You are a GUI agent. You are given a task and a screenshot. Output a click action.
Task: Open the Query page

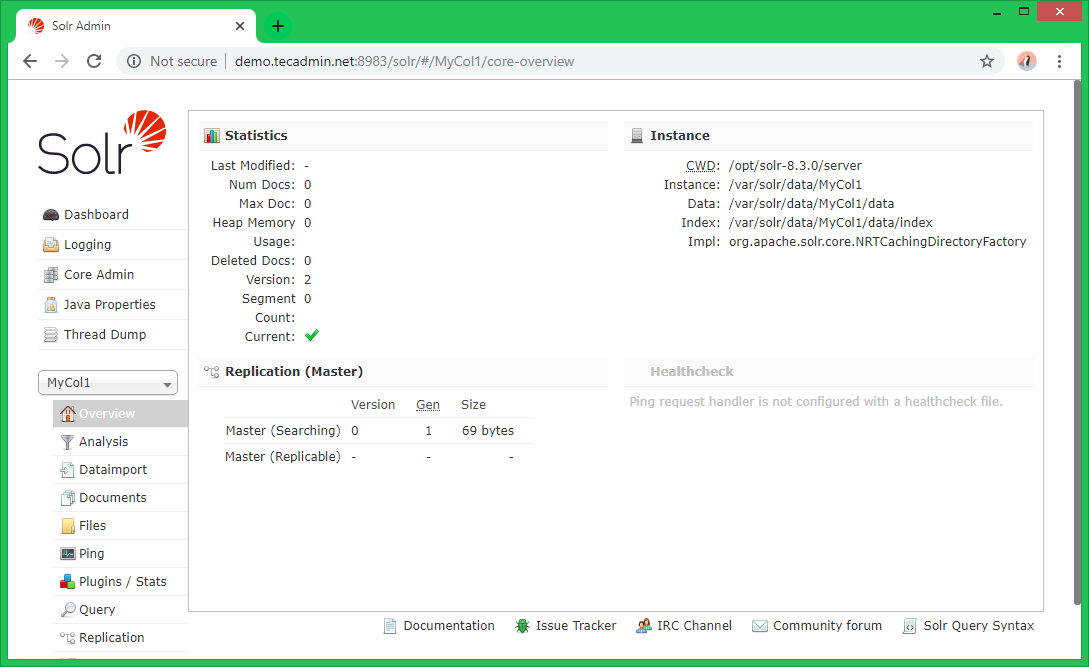click(97, 609)
